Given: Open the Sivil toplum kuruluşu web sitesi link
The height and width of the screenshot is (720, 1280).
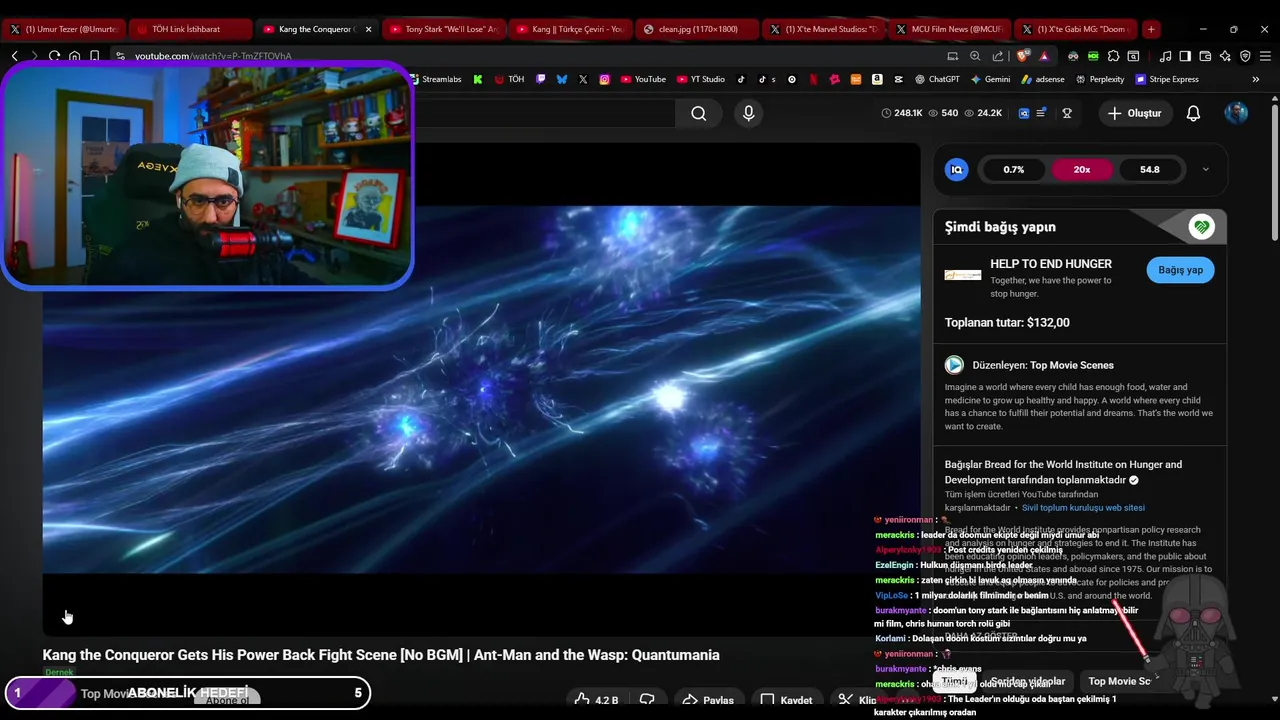Looking at the screenshot, I should pos(1083,508).
